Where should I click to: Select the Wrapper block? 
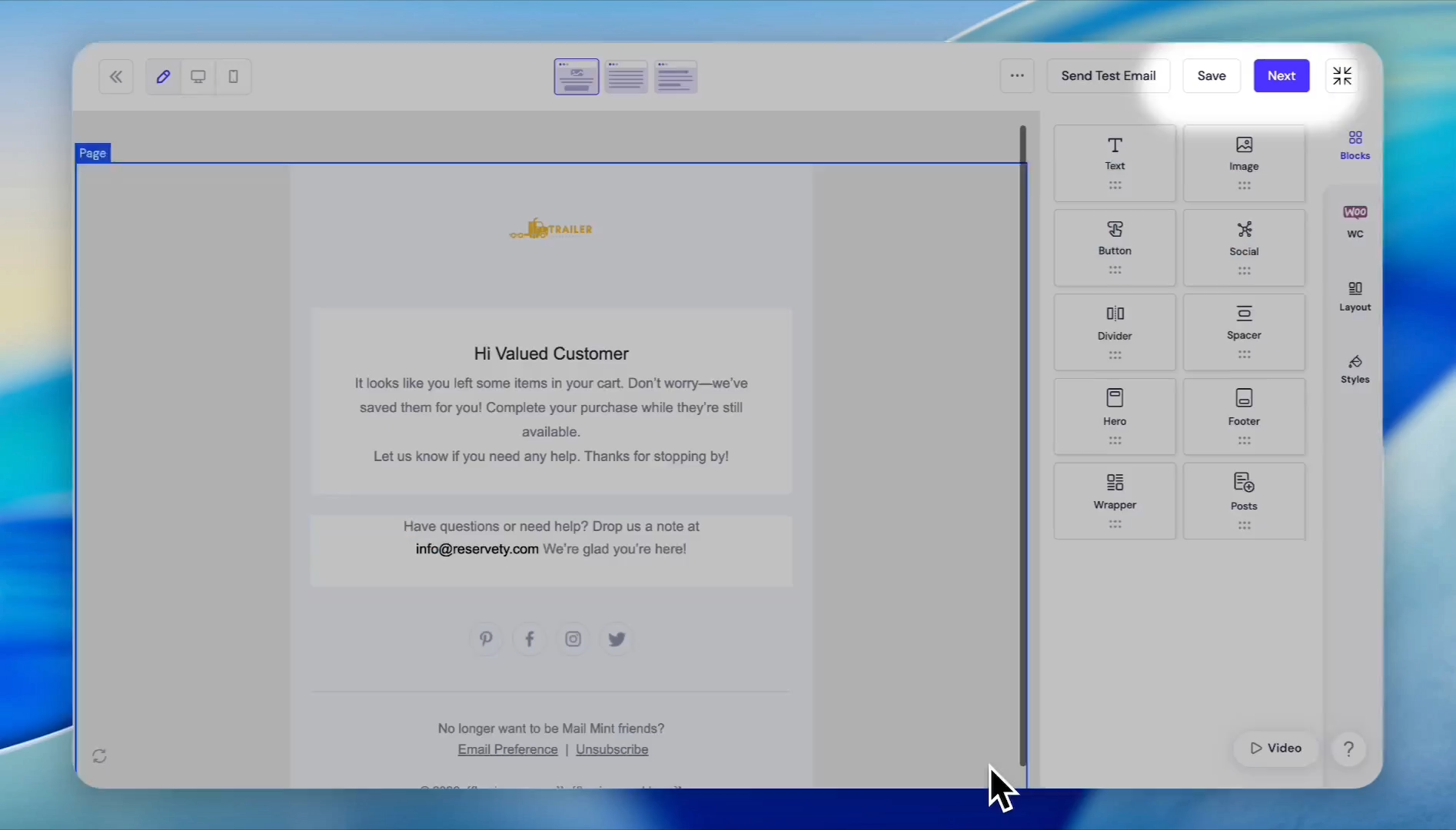tap(1115, 502)
